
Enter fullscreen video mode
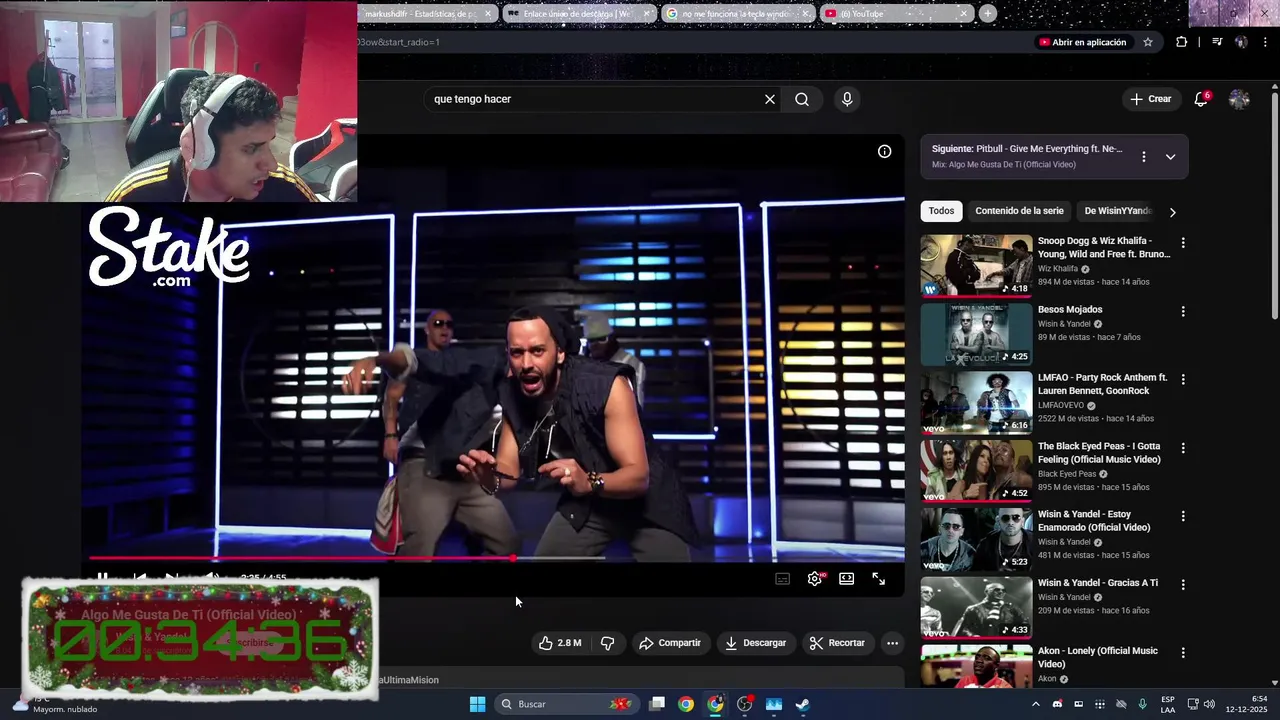click(879, 578)
